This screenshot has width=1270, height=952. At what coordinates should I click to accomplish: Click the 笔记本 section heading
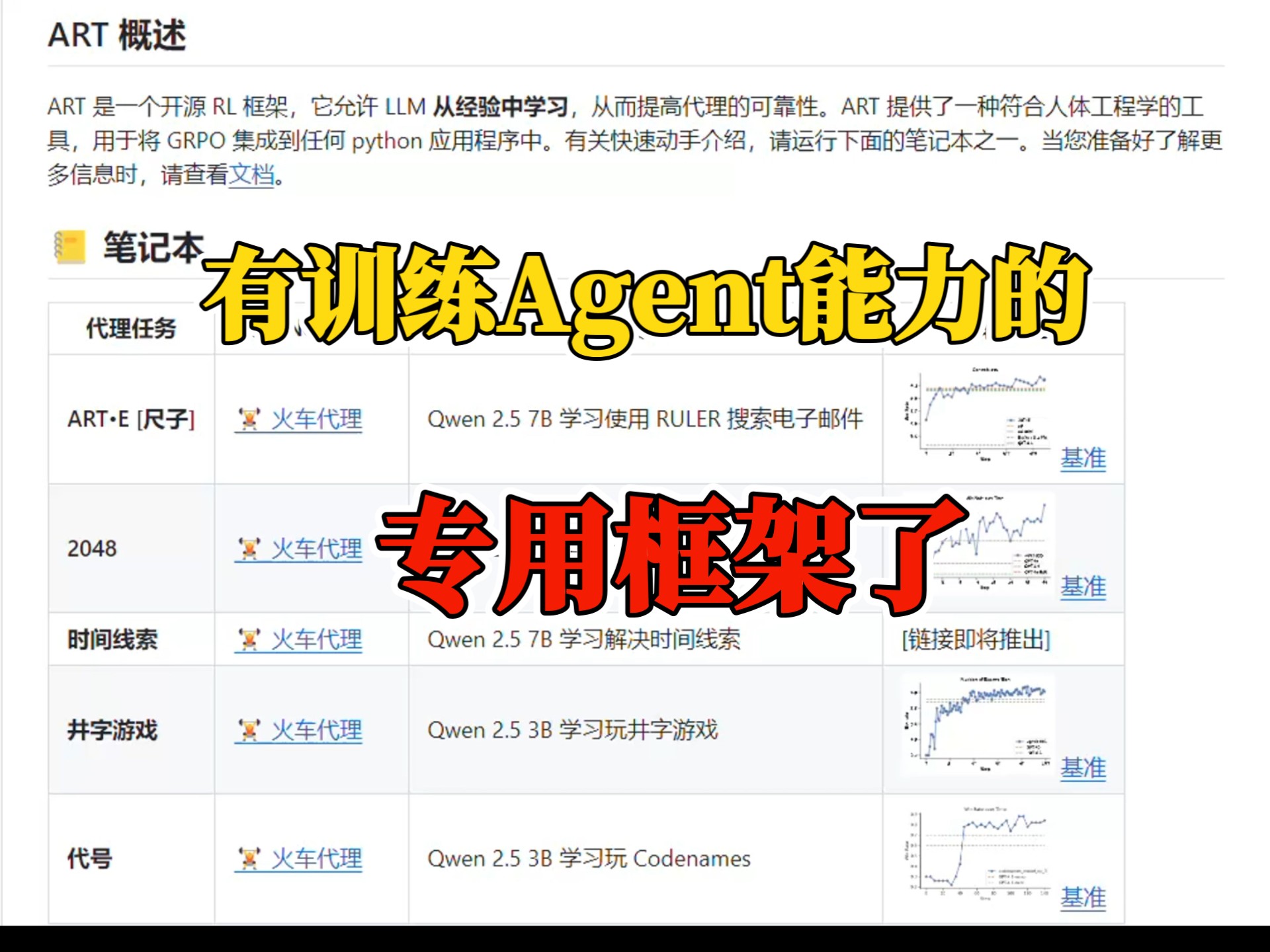[153, 247]
